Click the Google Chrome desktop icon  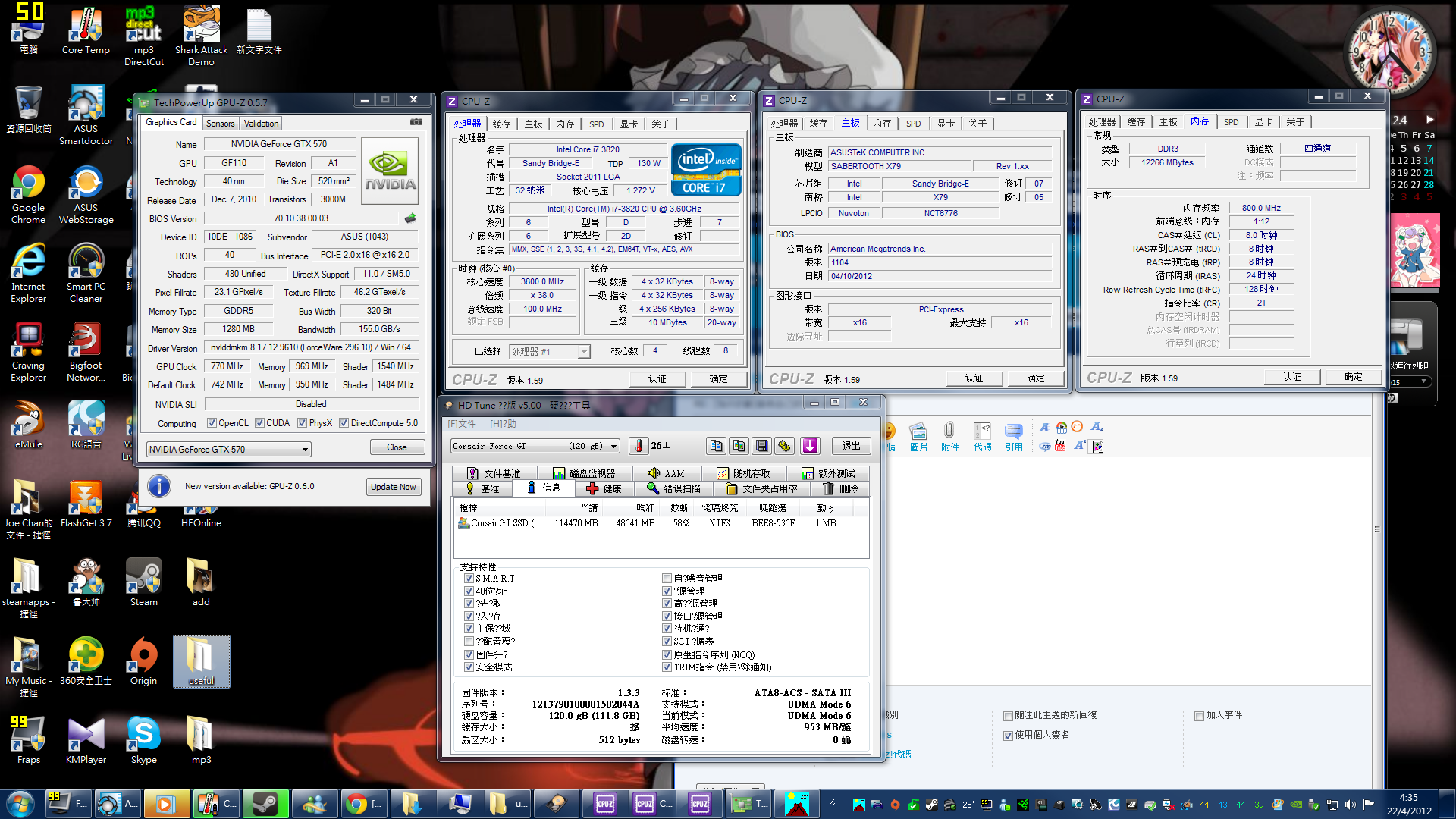coord(28,194)
